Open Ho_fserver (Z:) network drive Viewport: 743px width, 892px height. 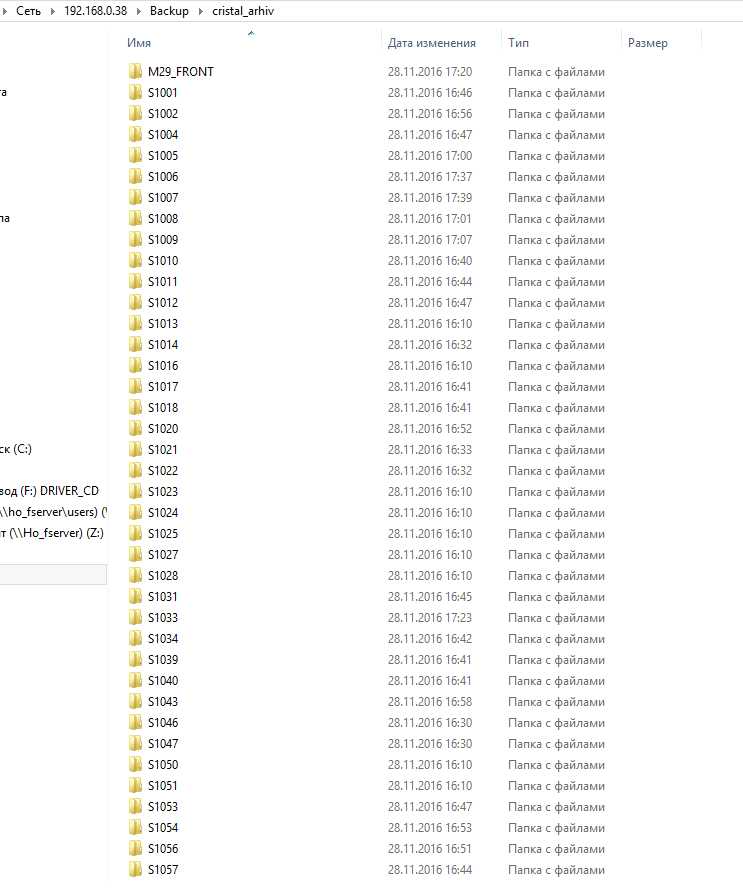(x=52, y=533)
